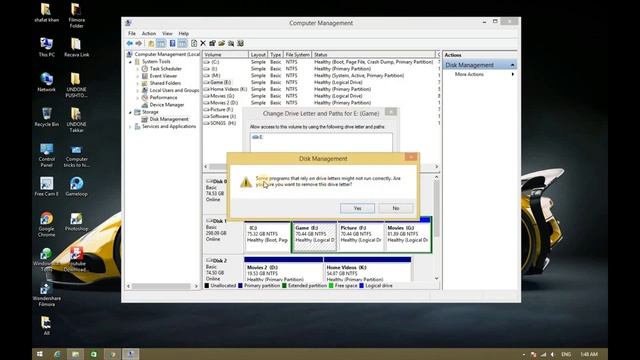Open the File menu
The image size is (640, 360).
[132, 33]
